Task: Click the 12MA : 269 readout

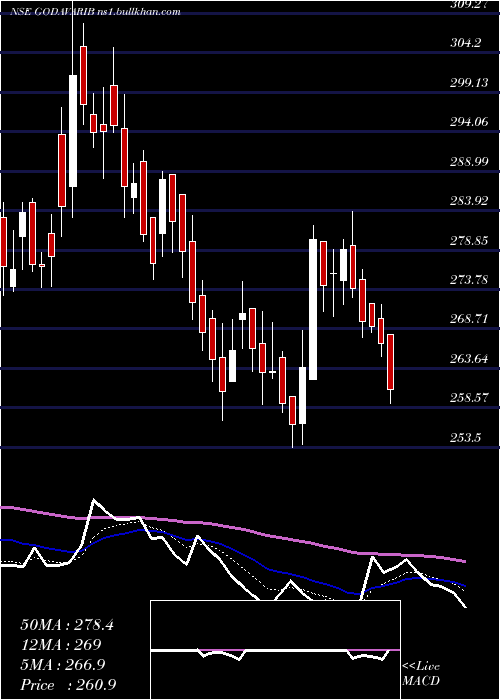Action: point(61,644)
